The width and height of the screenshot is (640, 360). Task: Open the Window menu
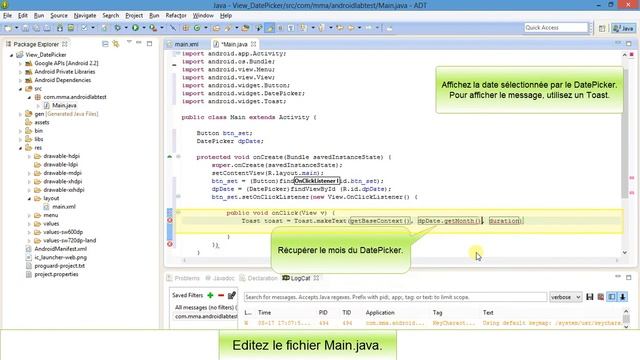coord(203,16)
